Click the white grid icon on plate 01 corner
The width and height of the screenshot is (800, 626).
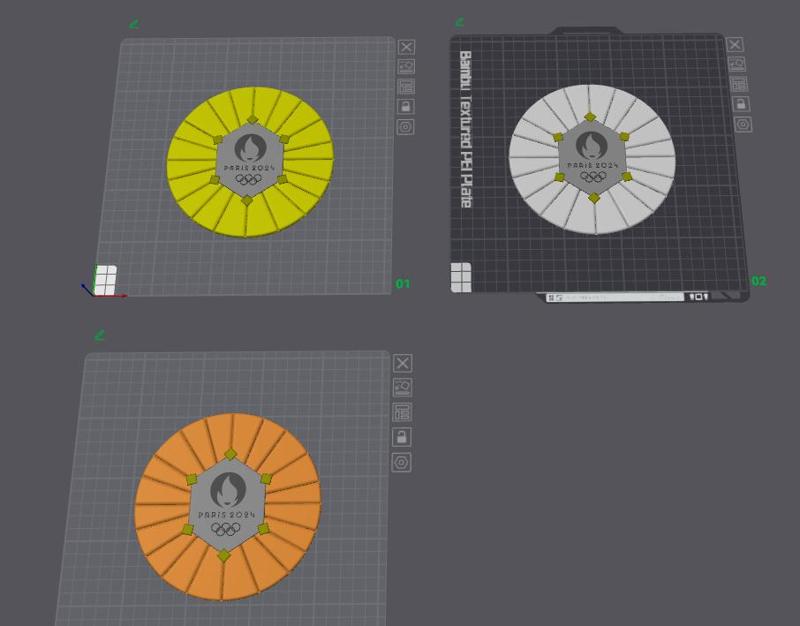coord(106,280)
